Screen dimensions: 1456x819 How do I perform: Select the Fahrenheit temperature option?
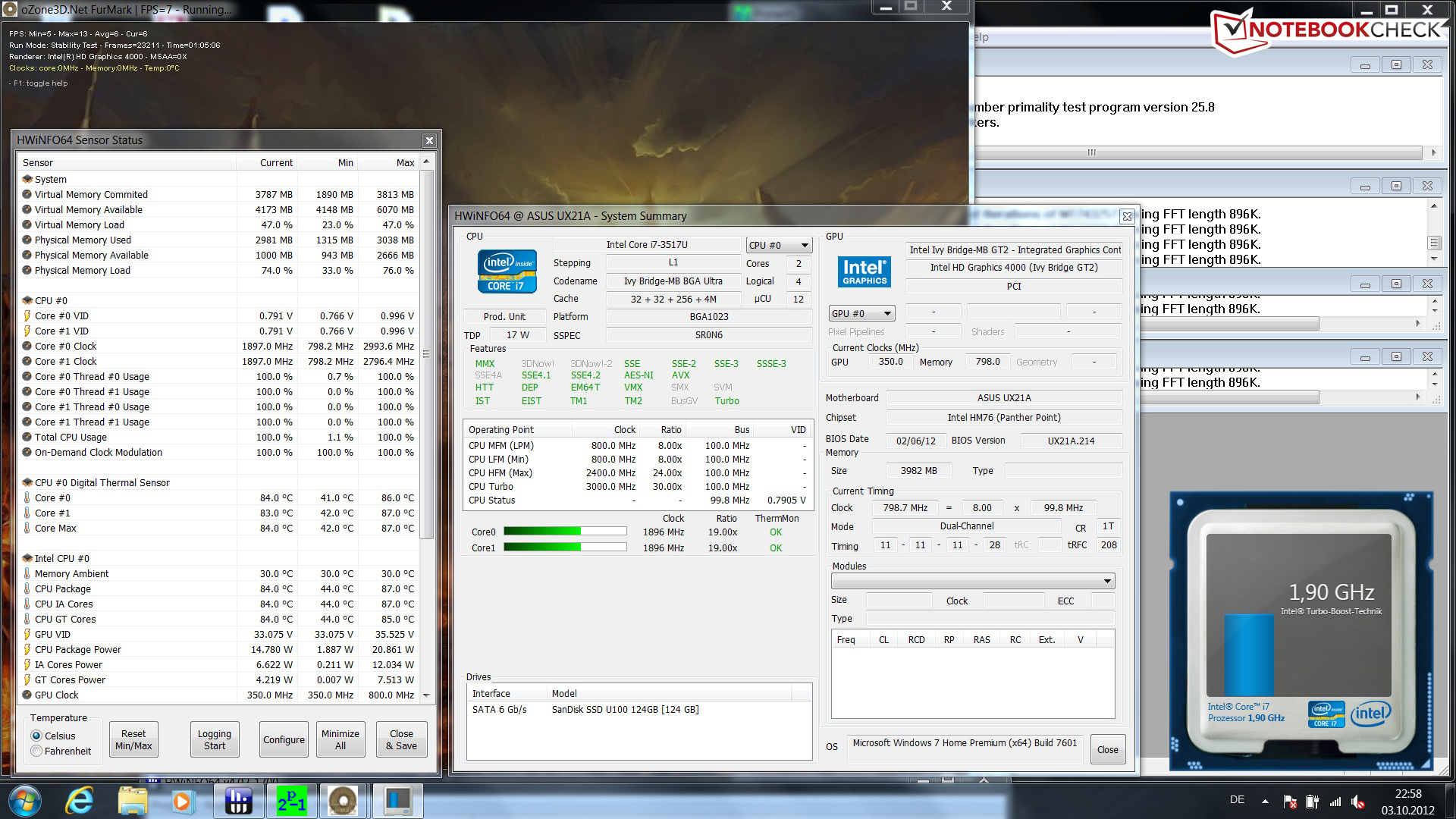(x=36, y=752)
